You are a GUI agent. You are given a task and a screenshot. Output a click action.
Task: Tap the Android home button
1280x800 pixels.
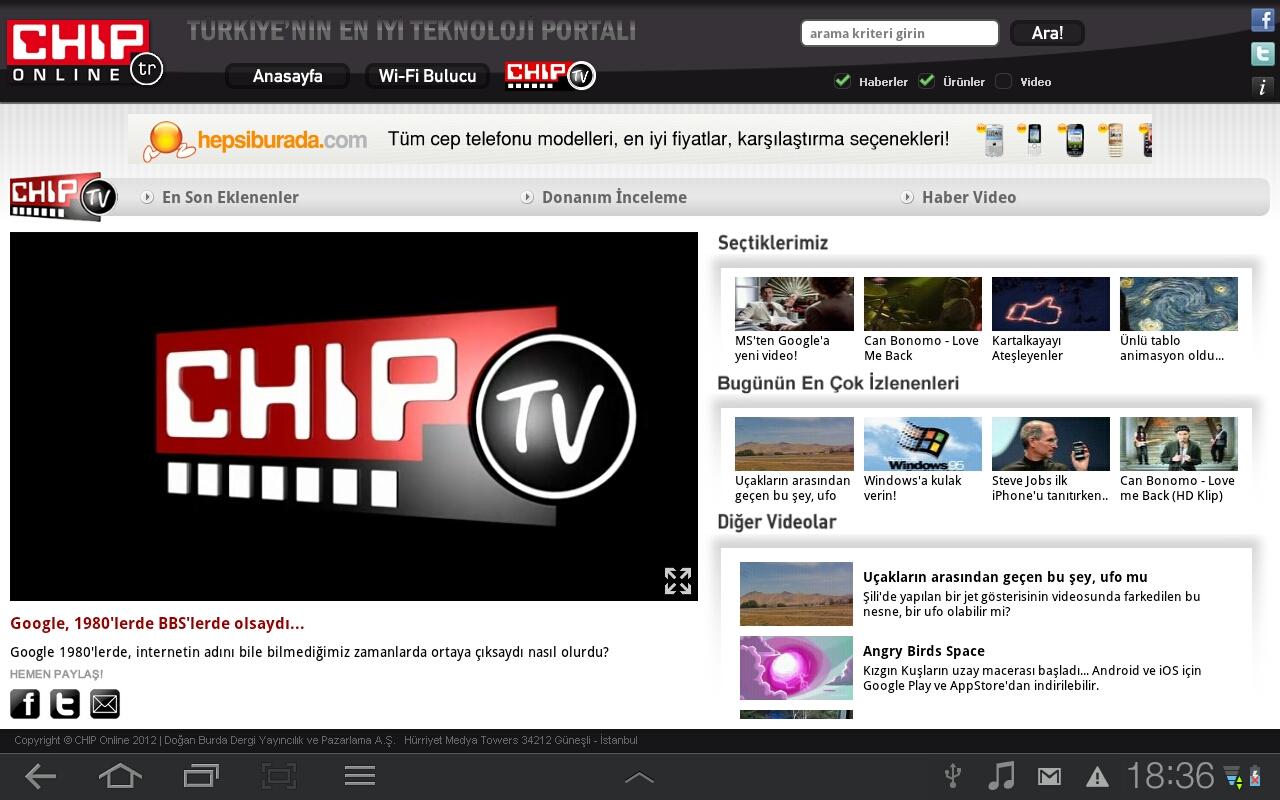[x=120, y=776]
